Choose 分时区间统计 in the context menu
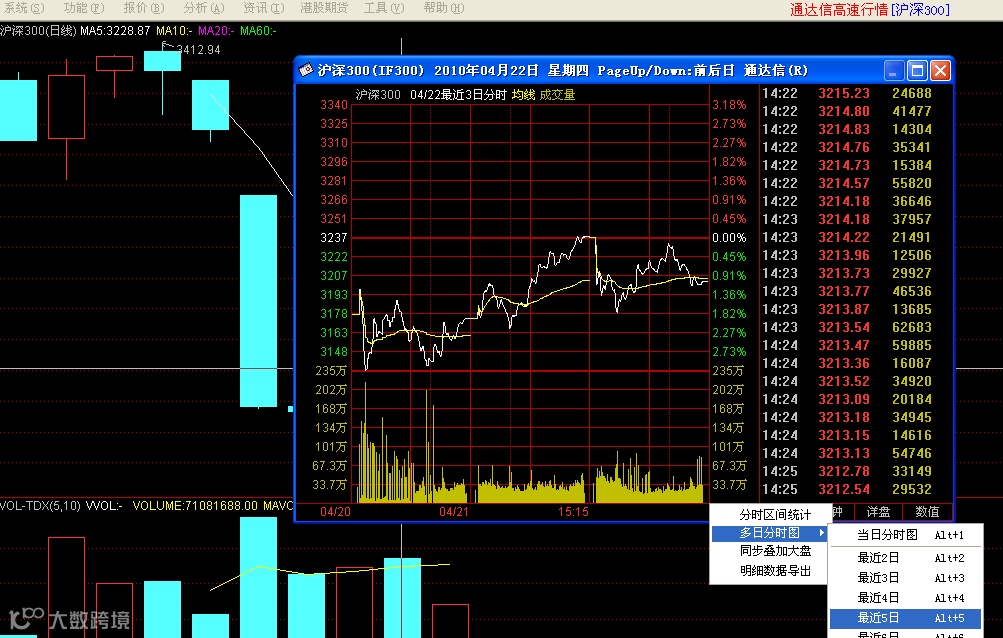Image resolution: width=1003 pixels, height=638 pixels. tap(775, 514)
